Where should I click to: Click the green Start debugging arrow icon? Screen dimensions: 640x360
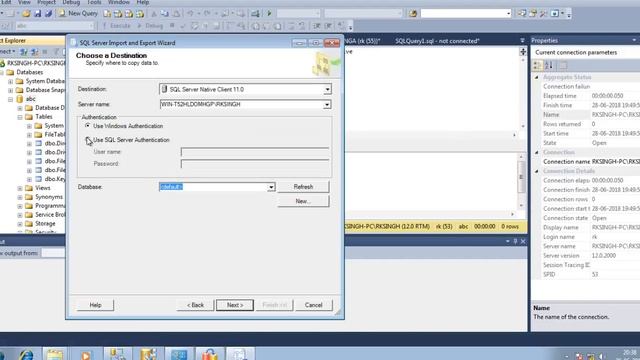(x=269, y=13)
